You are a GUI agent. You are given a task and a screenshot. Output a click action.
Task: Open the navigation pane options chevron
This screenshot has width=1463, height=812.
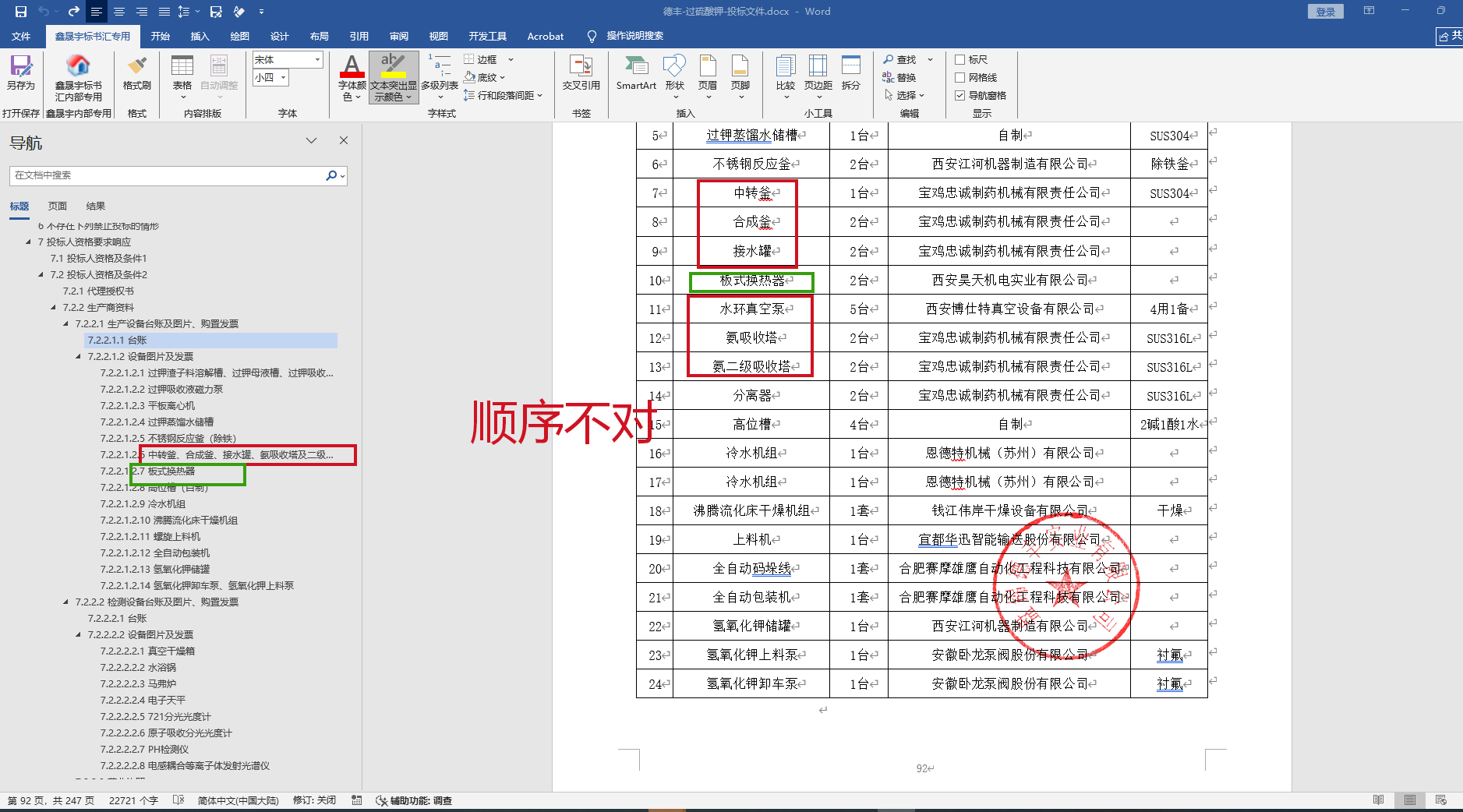312,140
